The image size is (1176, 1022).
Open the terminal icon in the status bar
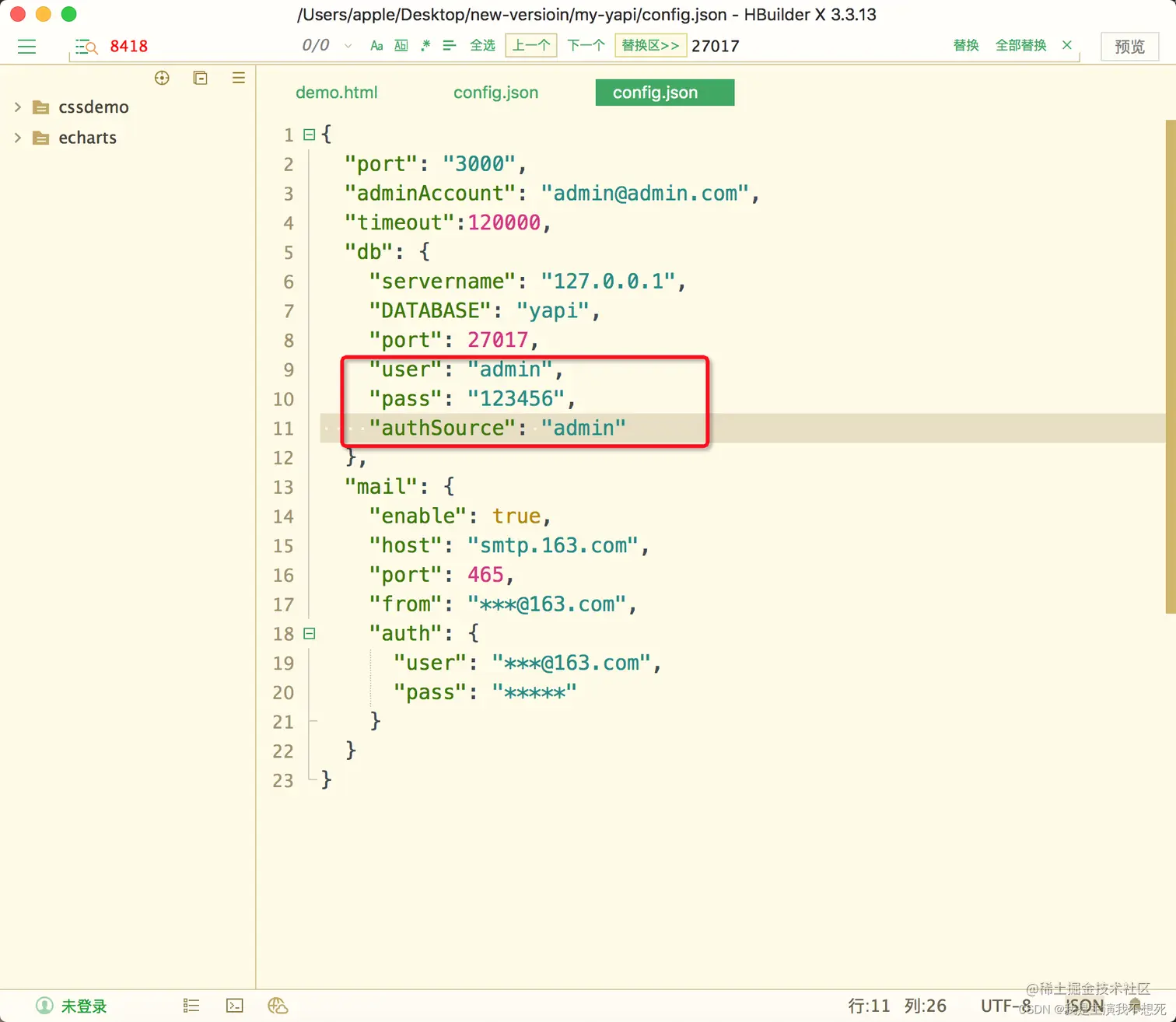click(234, 1006)
